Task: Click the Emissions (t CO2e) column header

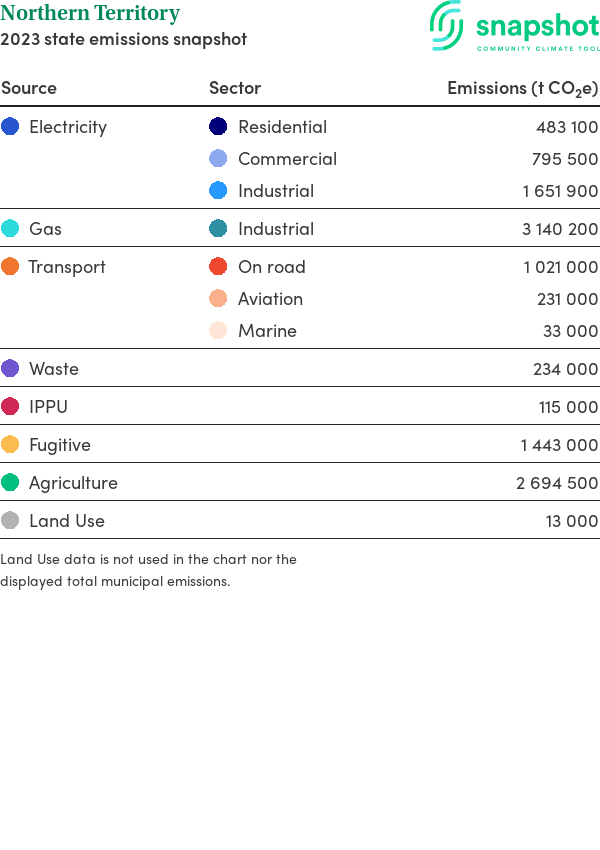Action: (522, 88)
